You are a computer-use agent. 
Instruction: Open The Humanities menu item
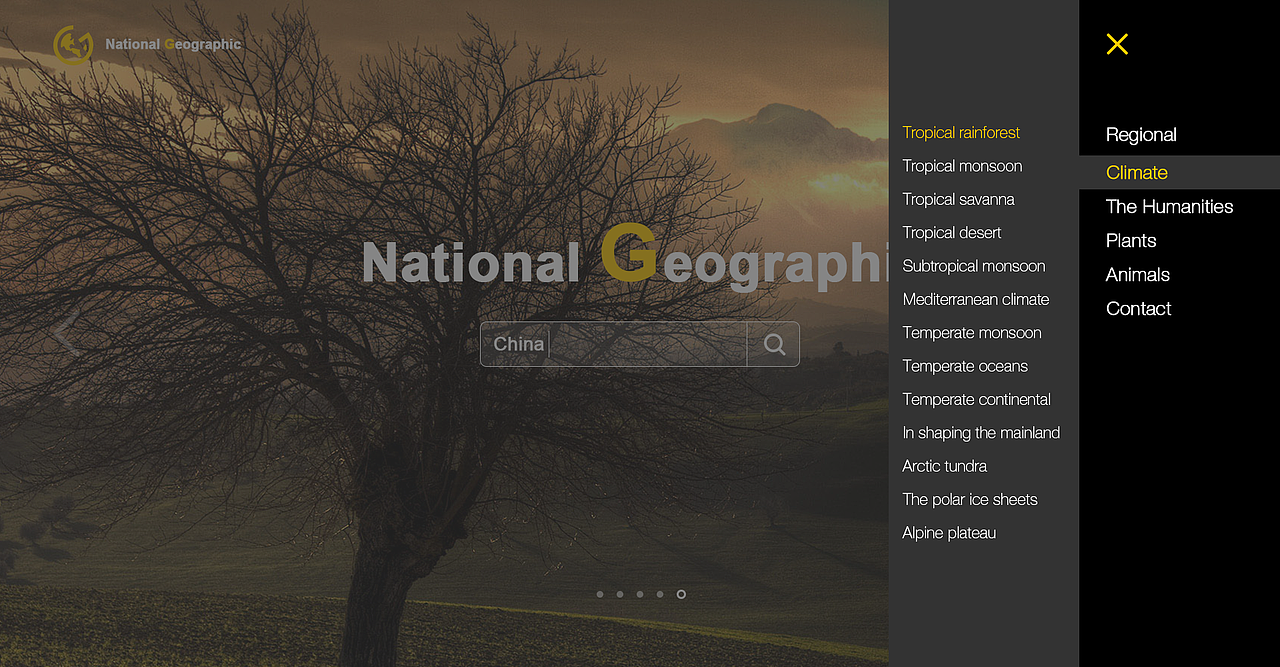pyautogui.click(x=1169, y=207)
